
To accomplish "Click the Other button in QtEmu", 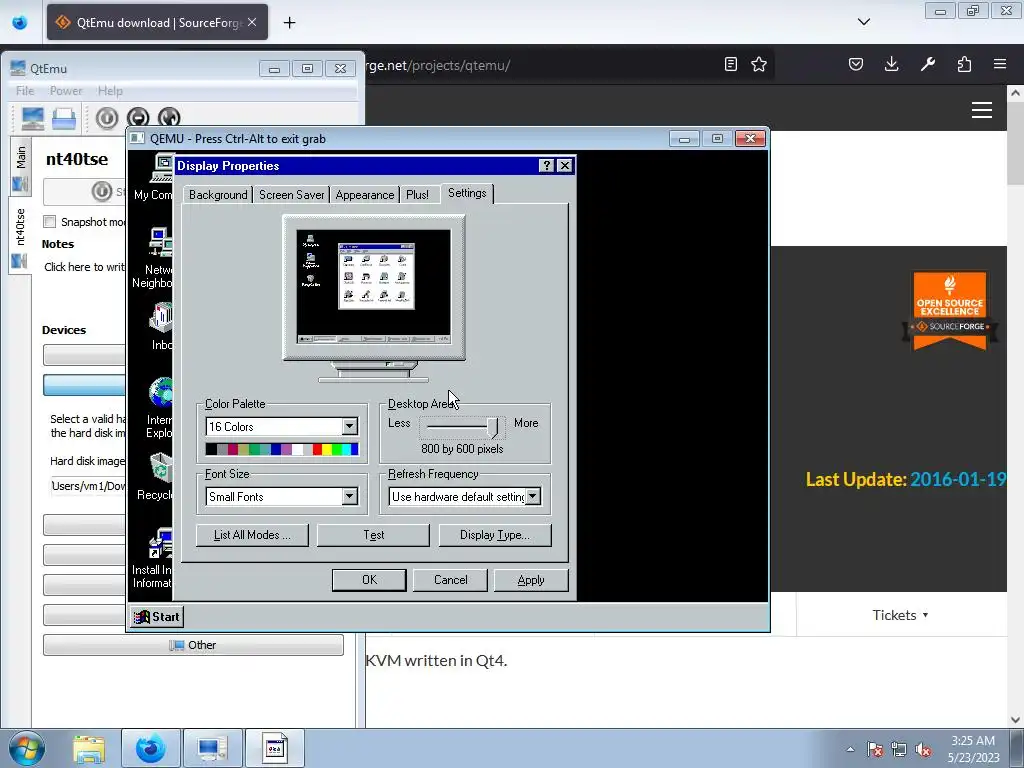I will (193, 645).
